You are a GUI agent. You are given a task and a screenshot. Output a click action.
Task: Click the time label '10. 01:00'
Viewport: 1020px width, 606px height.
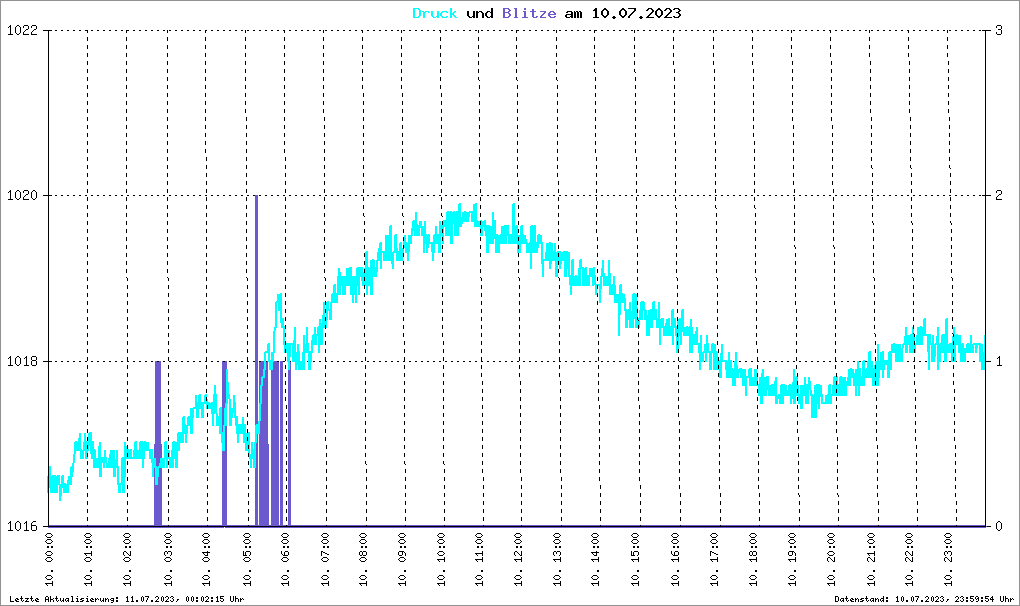tap(88, 559)
